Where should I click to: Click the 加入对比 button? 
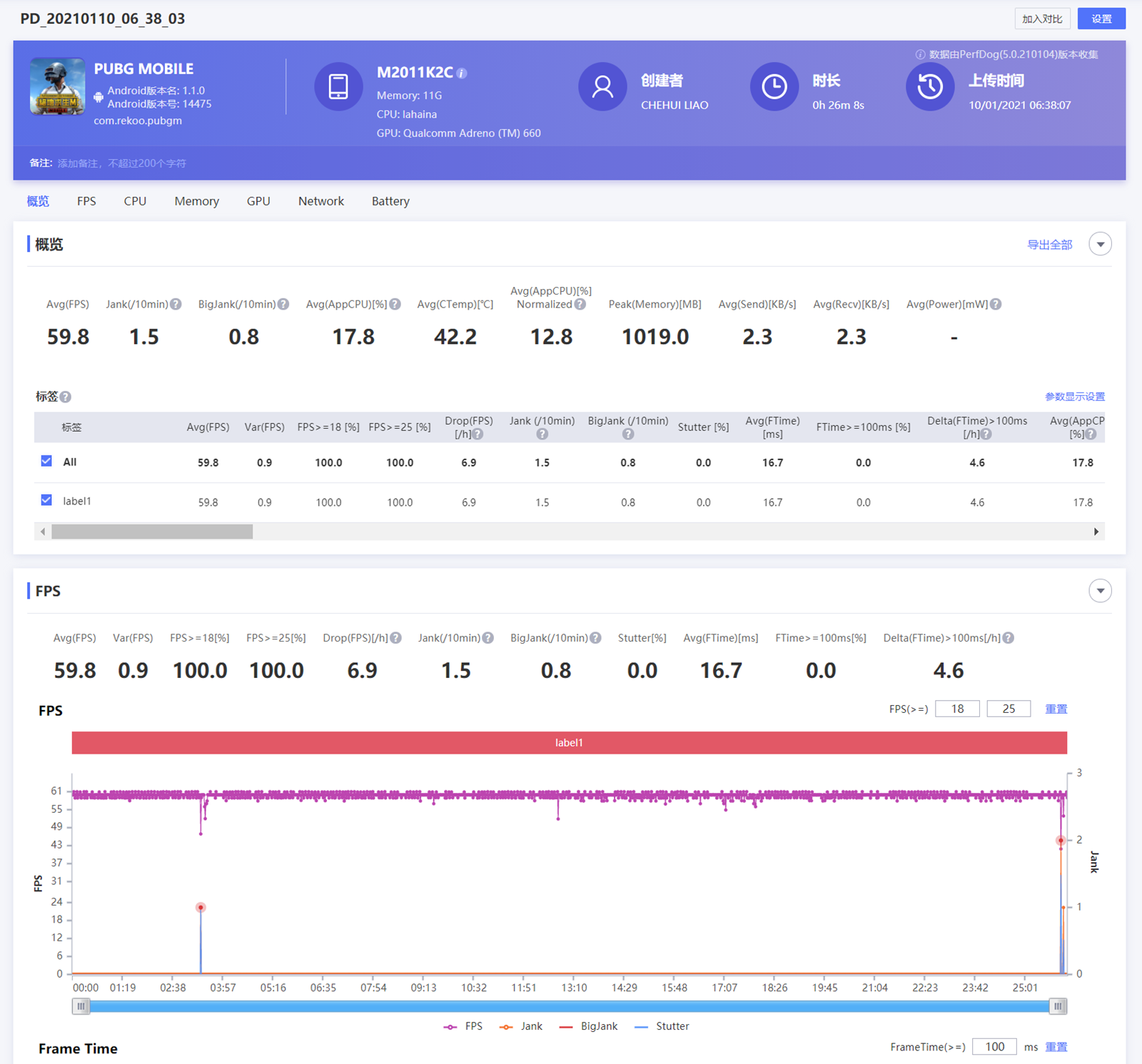click(x=1041, y=19)
